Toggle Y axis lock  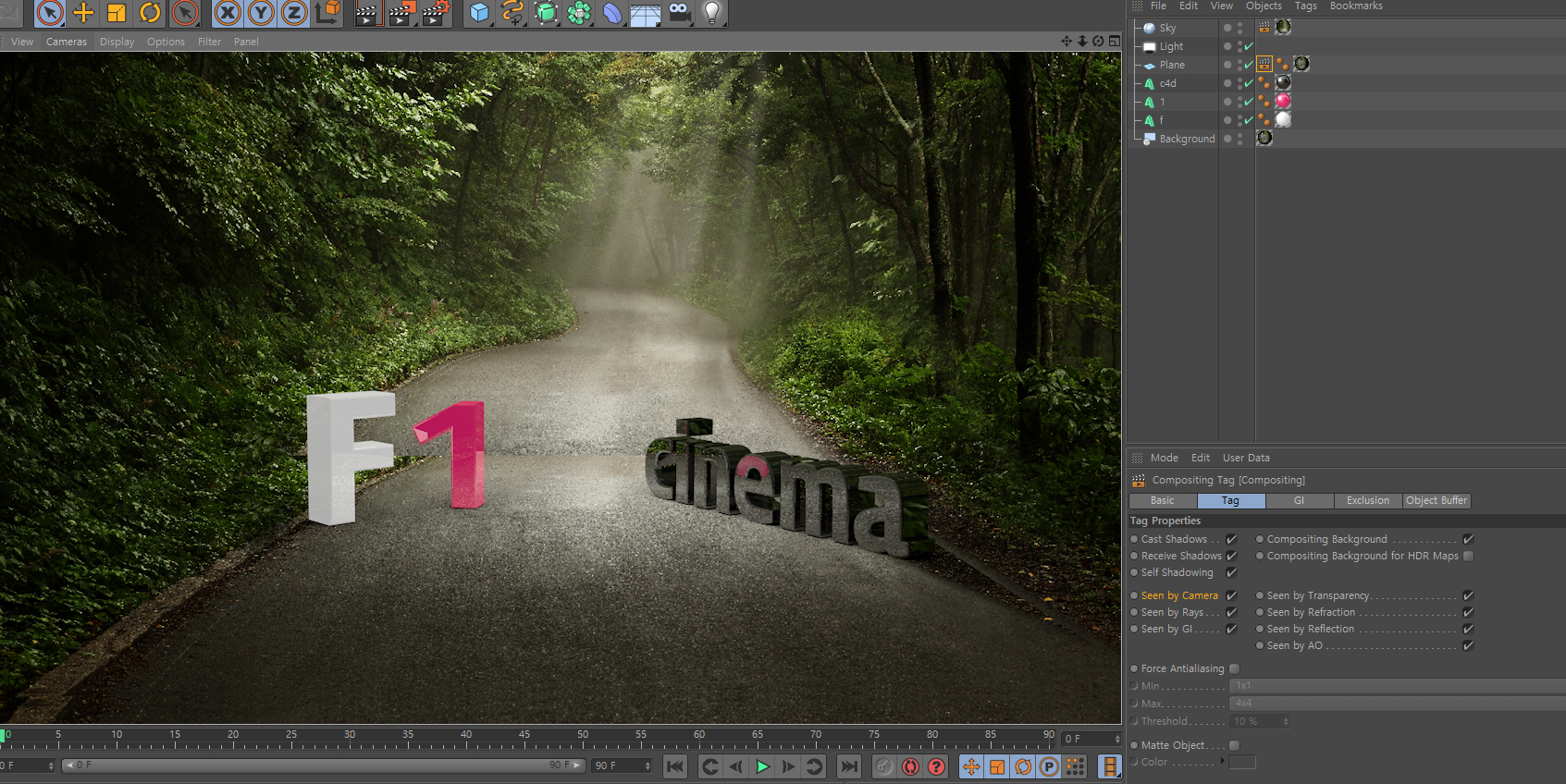point(261,13)
